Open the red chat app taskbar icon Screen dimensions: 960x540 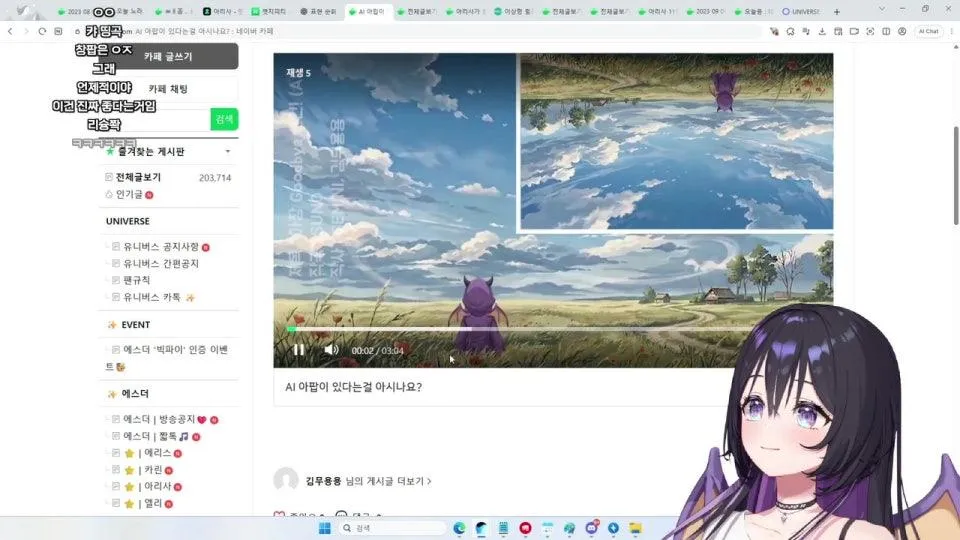tap(525, 528)
